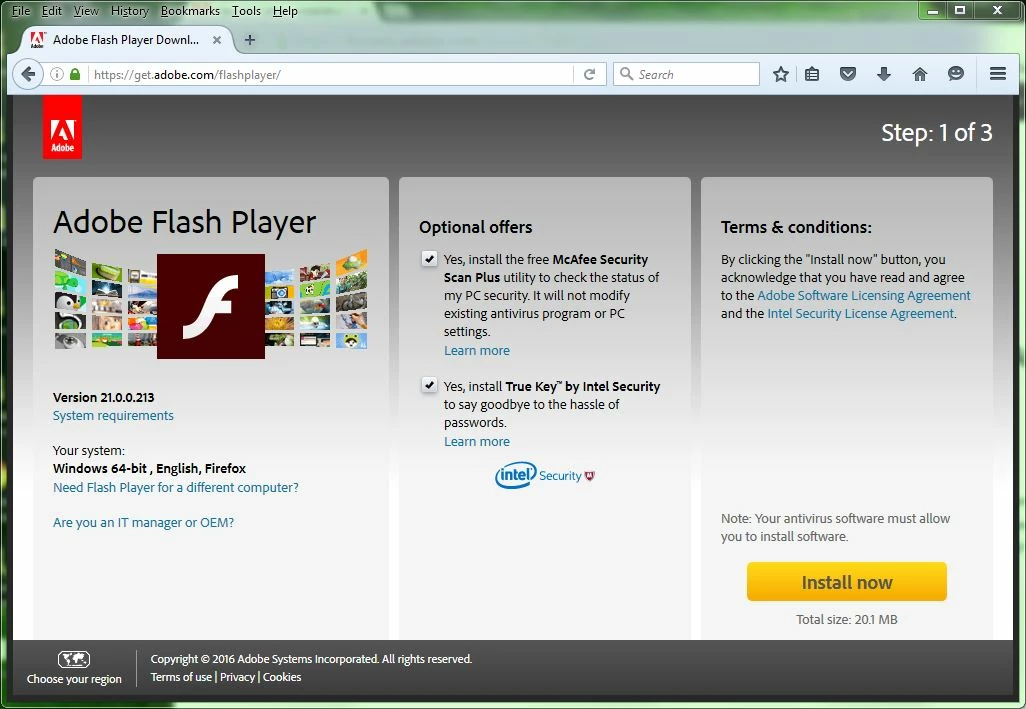Screen dimensions: 1026x709
Task: Click the Search input box
Action: pos(686,74)
